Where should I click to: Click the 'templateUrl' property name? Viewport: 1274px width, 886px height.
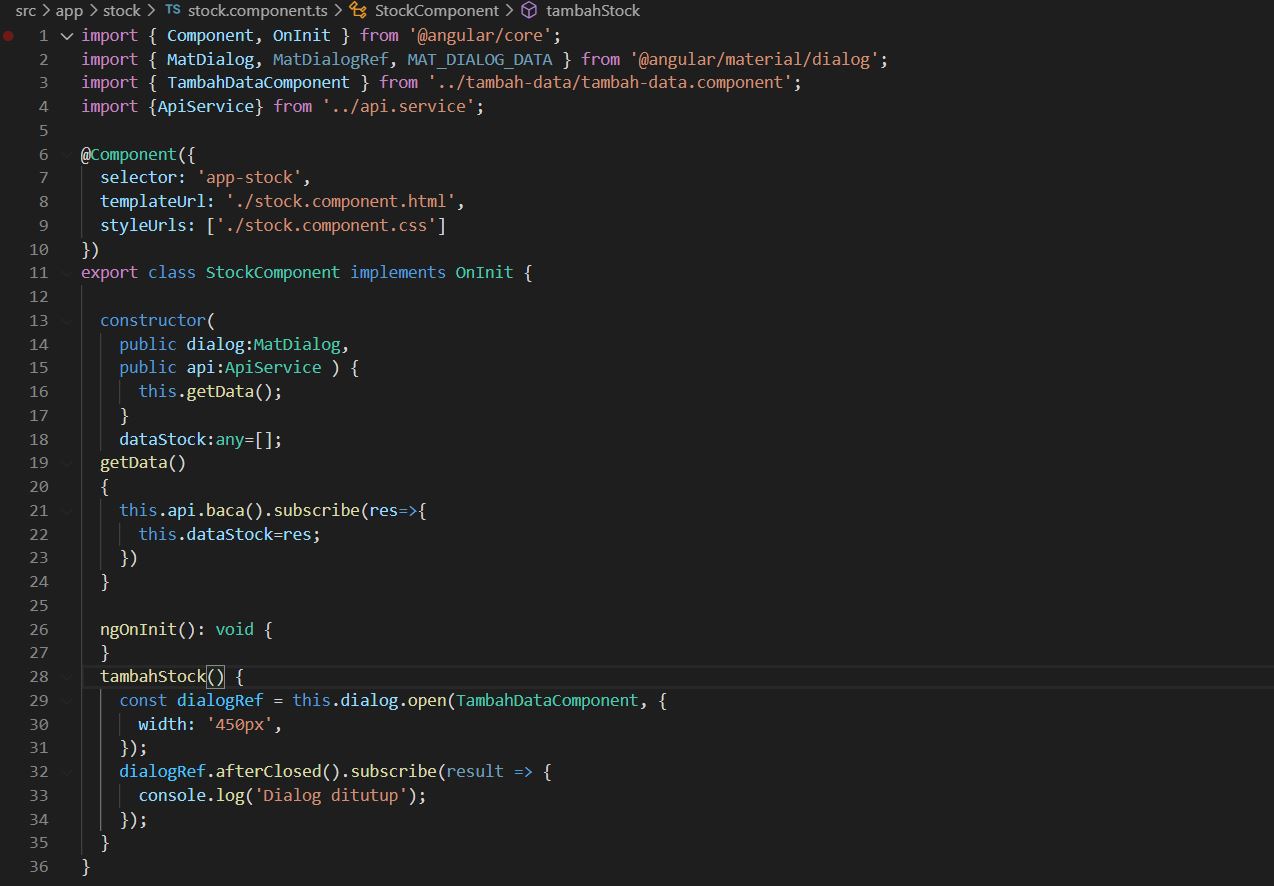(153, 201)
